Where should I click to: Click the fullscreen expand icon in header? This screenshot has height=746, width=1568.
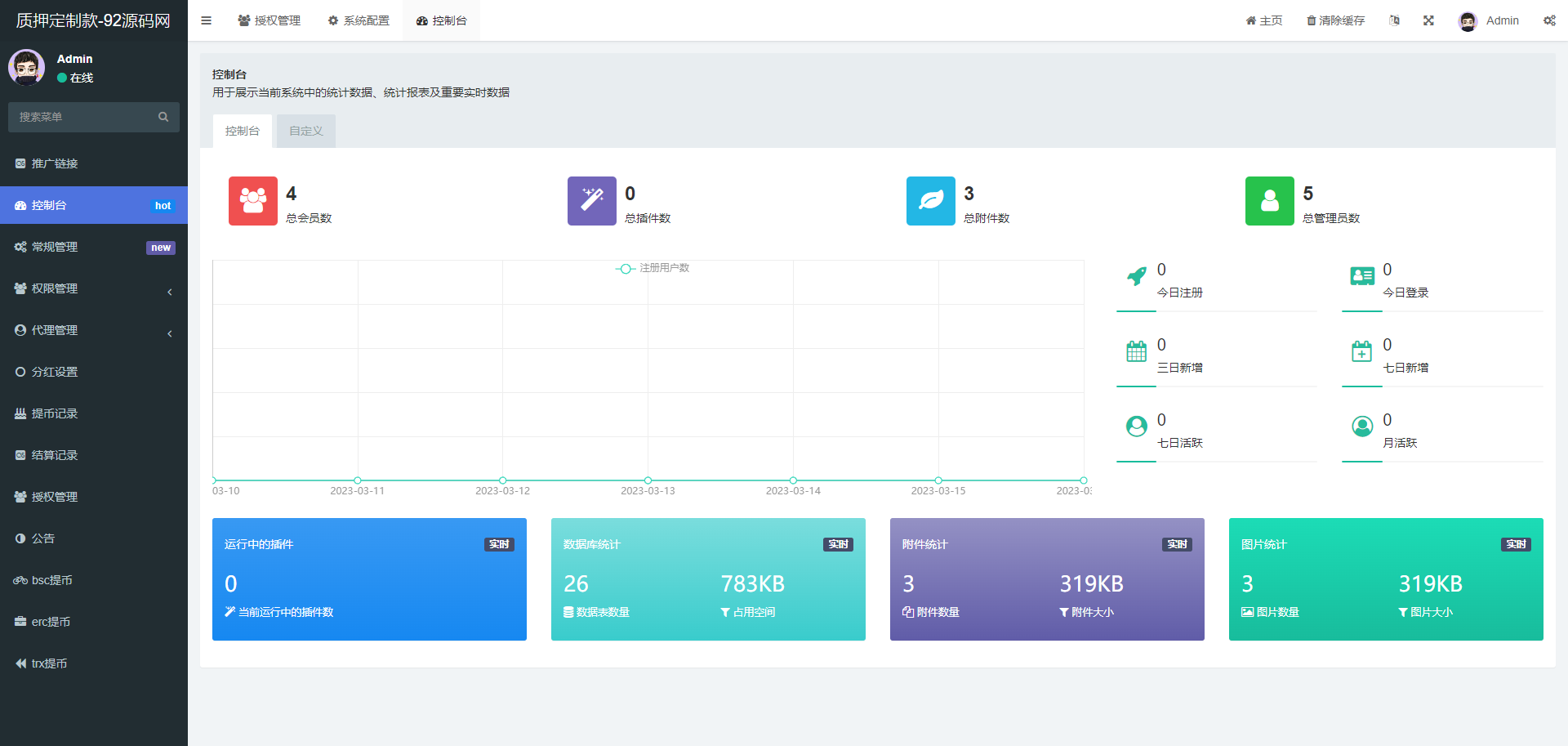click(1428, 20)
